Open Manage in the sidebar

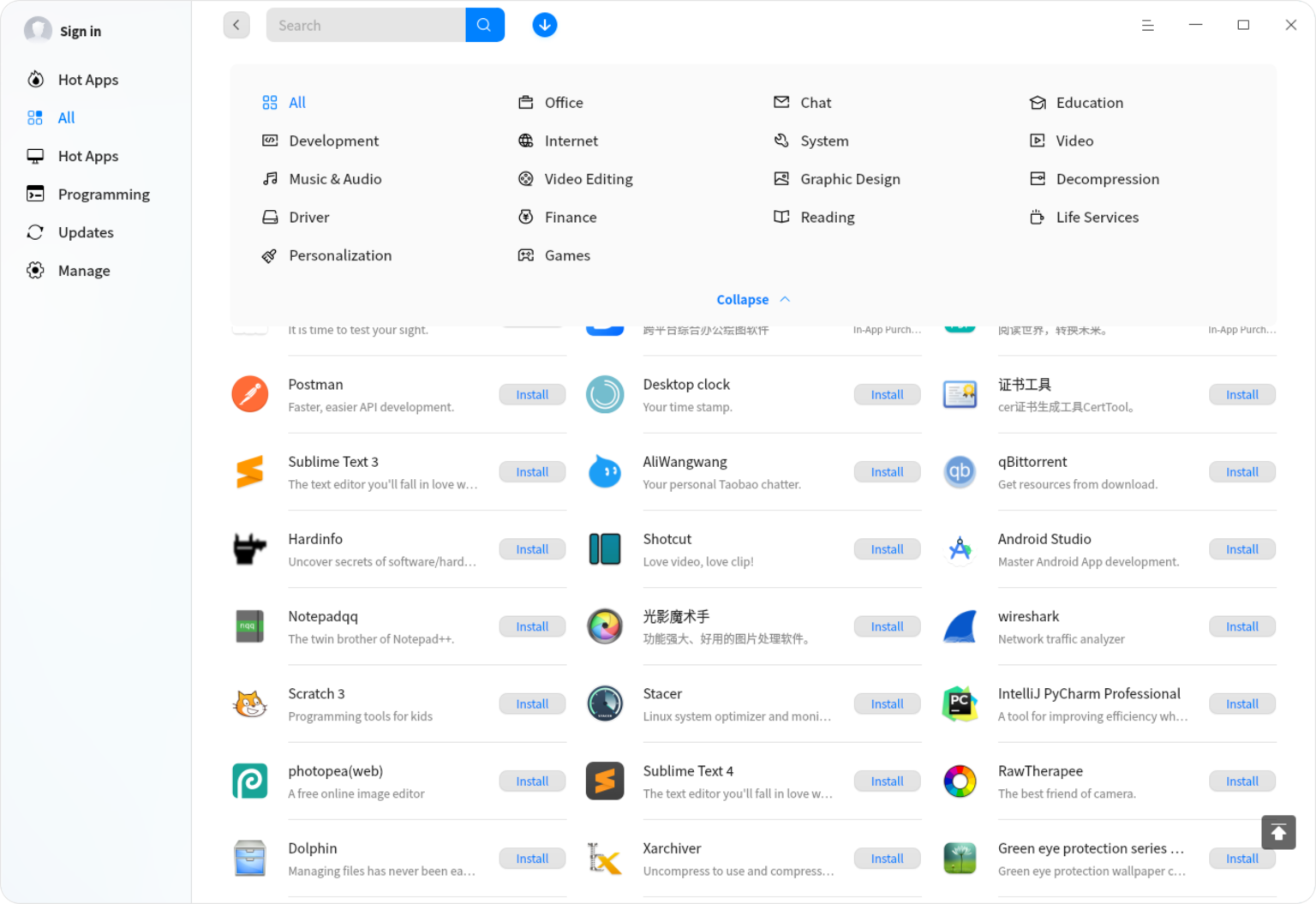[84, 270]
